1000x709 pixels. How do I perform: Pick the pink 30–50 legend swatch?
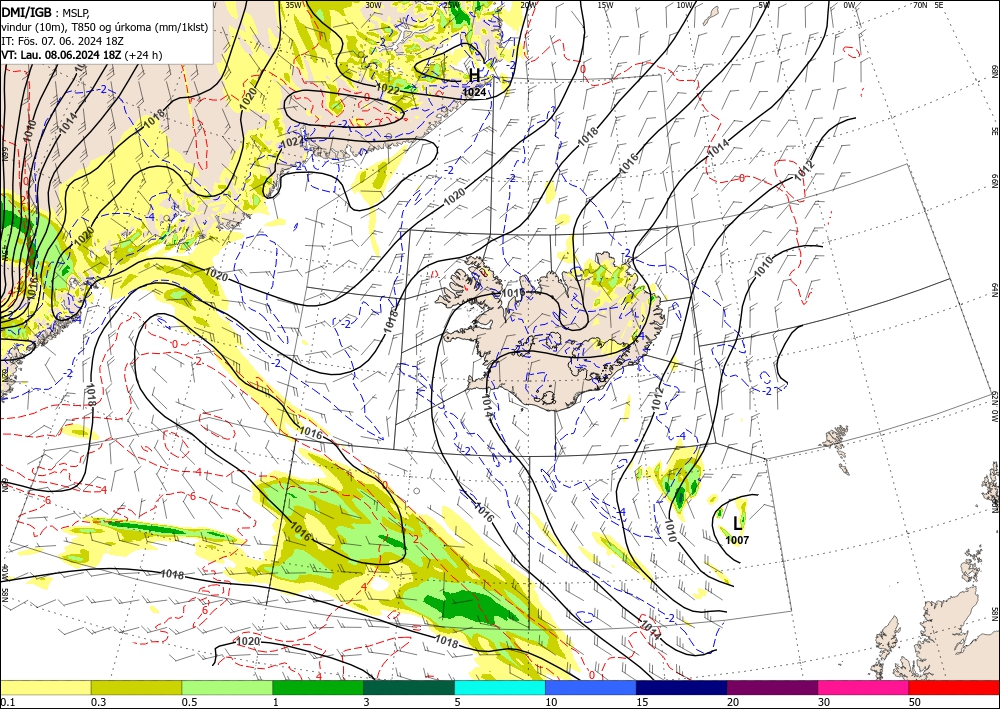pos(864,687)
